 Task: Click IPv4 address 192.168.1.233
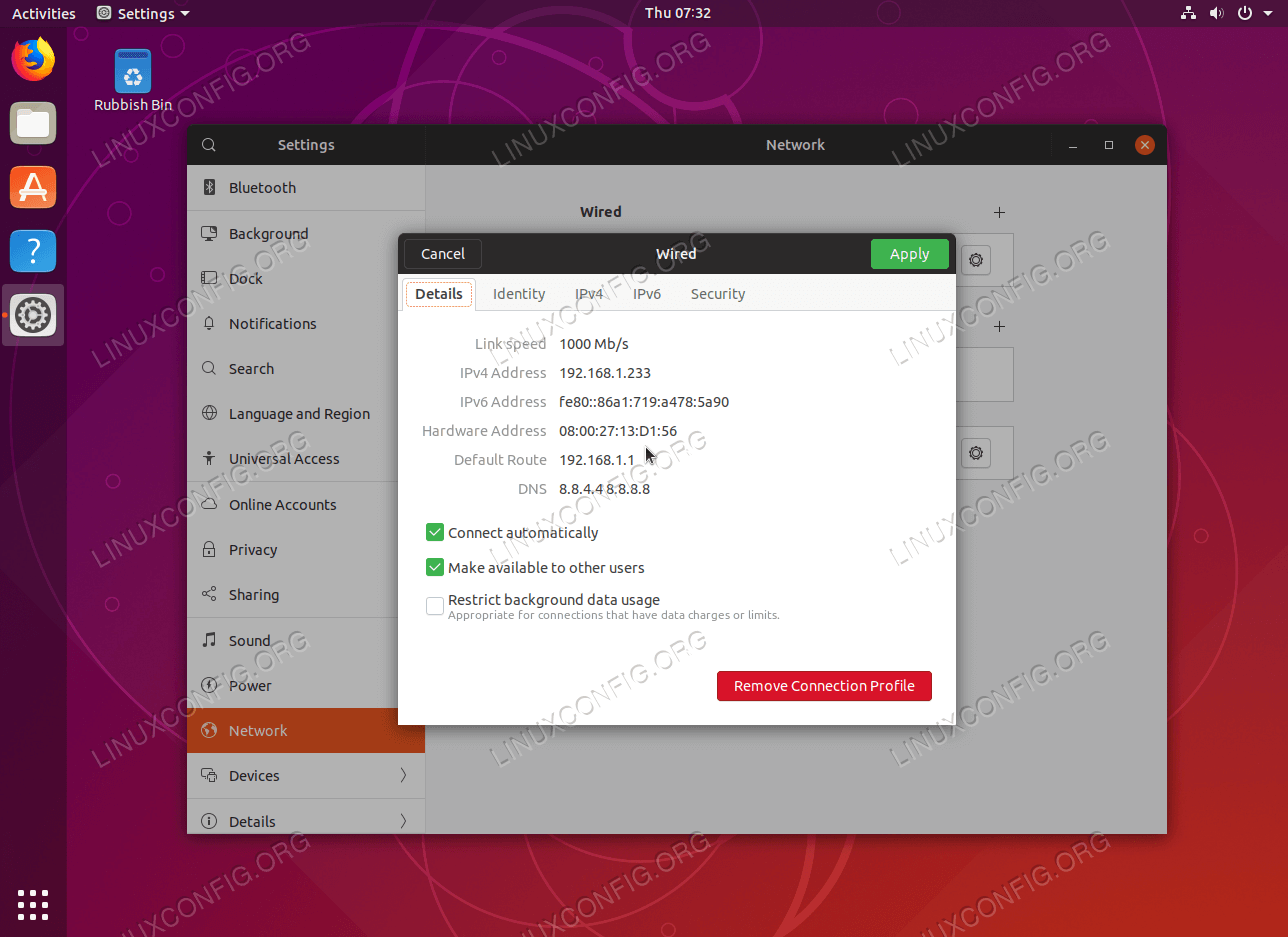(605, 372)
